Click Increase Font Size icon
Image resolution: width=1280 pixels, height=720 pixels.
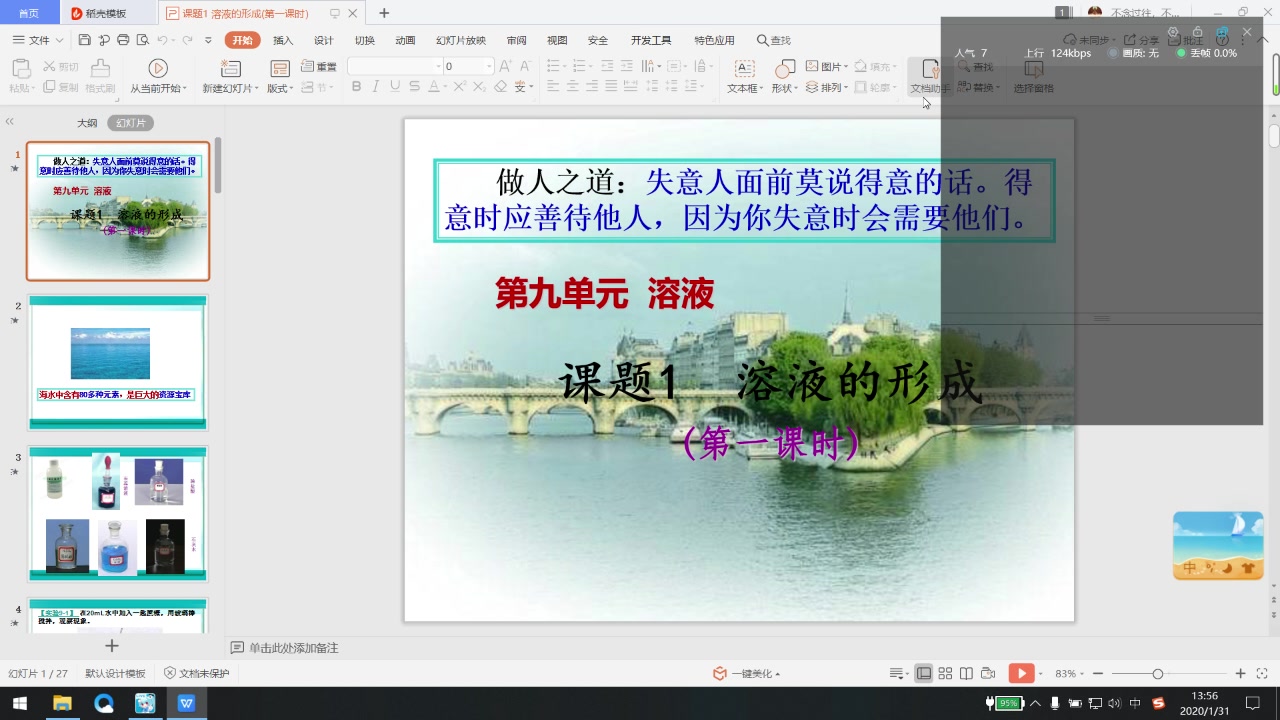click(505, 66)
